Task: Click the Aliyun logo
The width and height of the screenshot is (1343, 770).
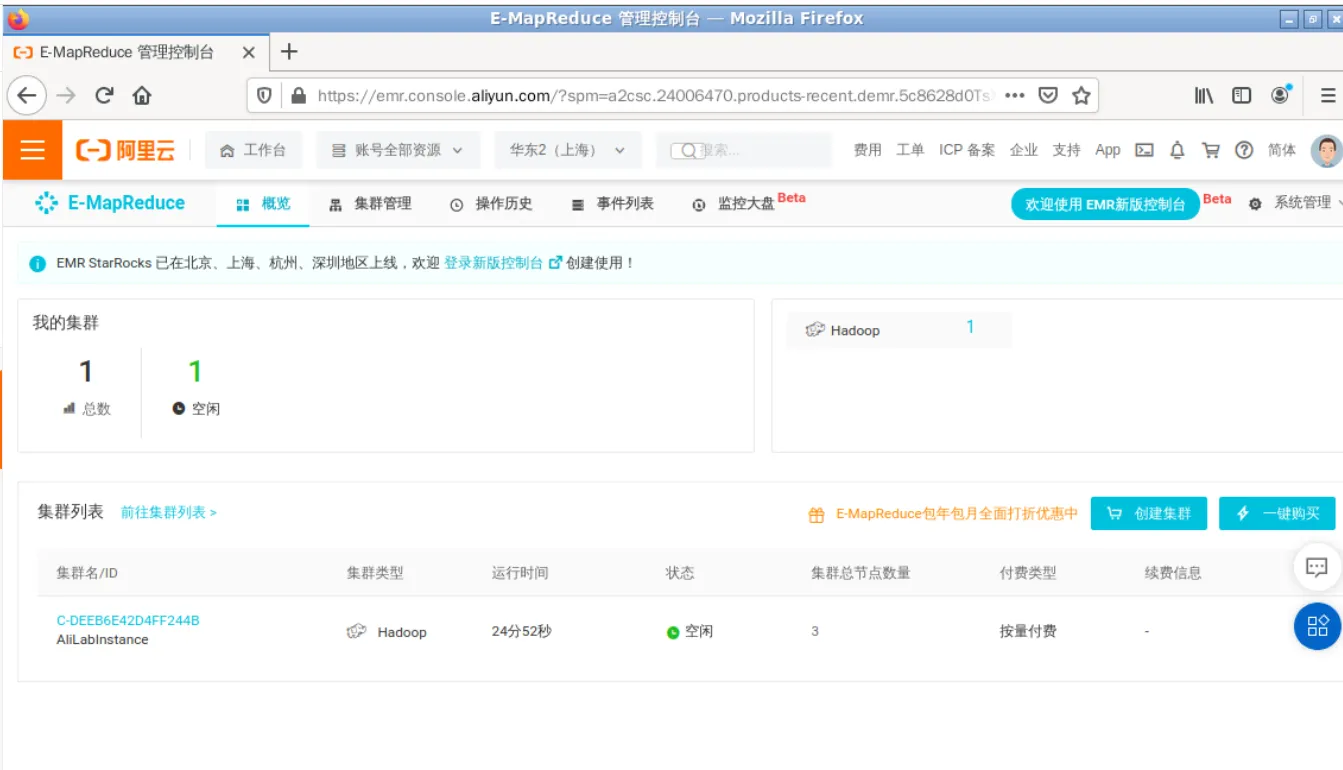Action: [126, 150]
